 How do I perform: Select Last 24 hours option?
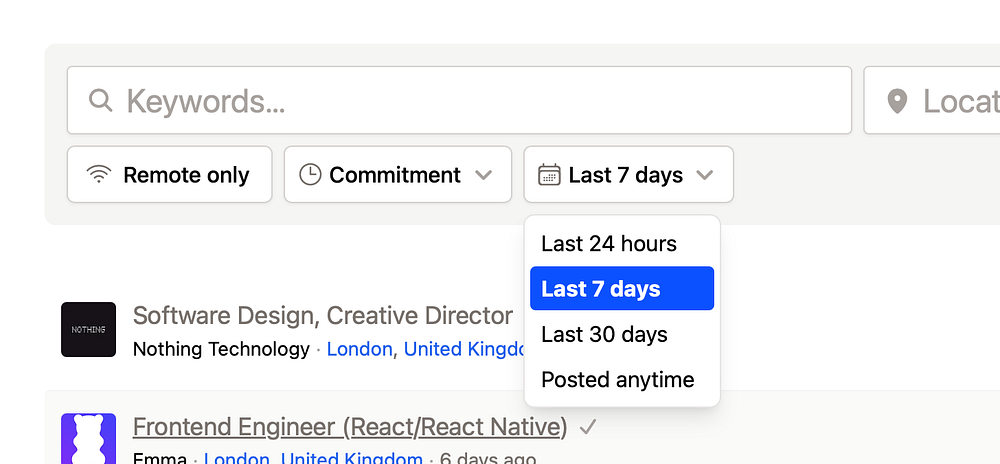coord(609,244)
